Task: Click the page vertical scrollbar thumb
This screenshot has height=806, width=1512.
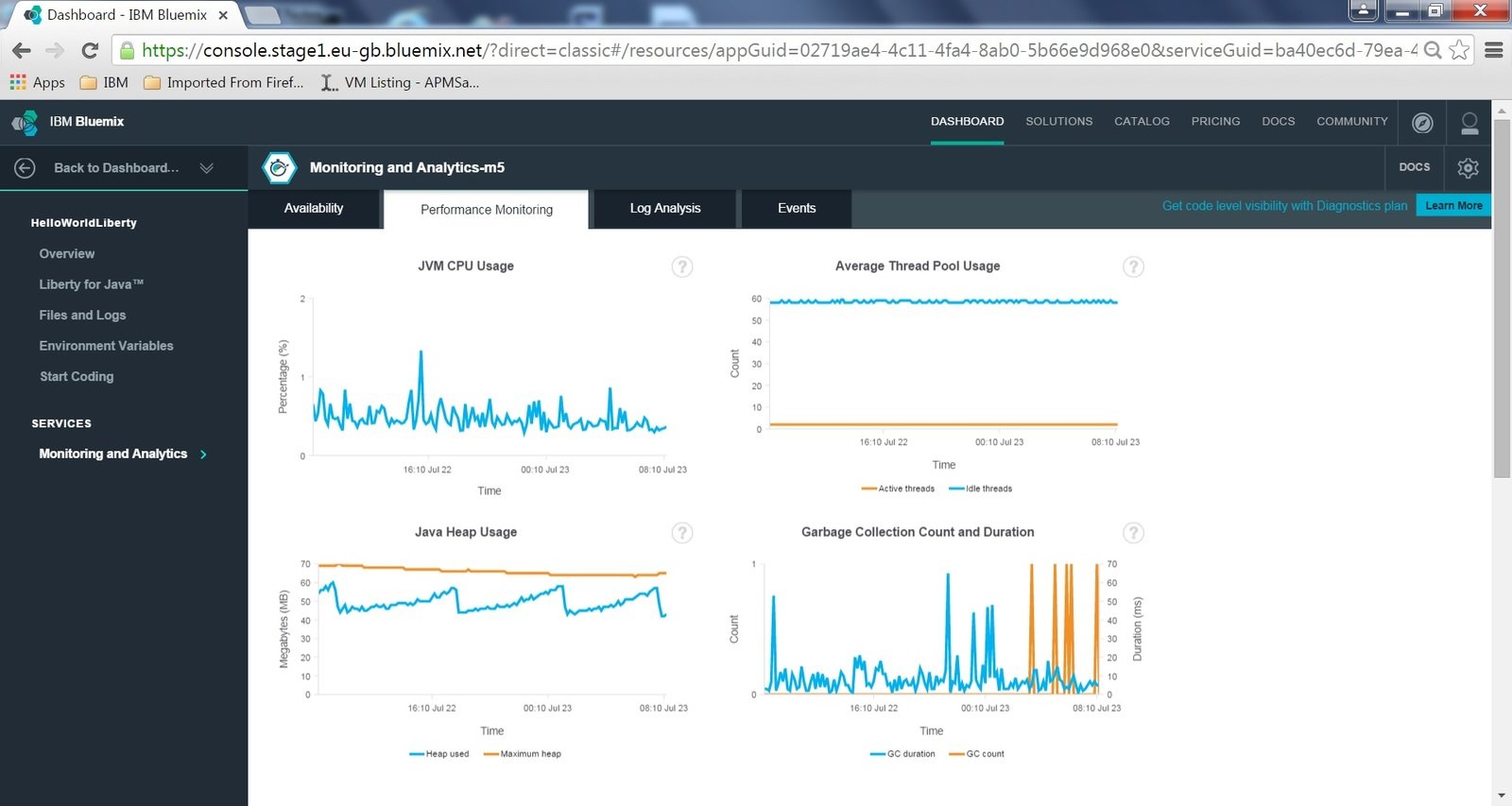Action: tap(1503, 299)
